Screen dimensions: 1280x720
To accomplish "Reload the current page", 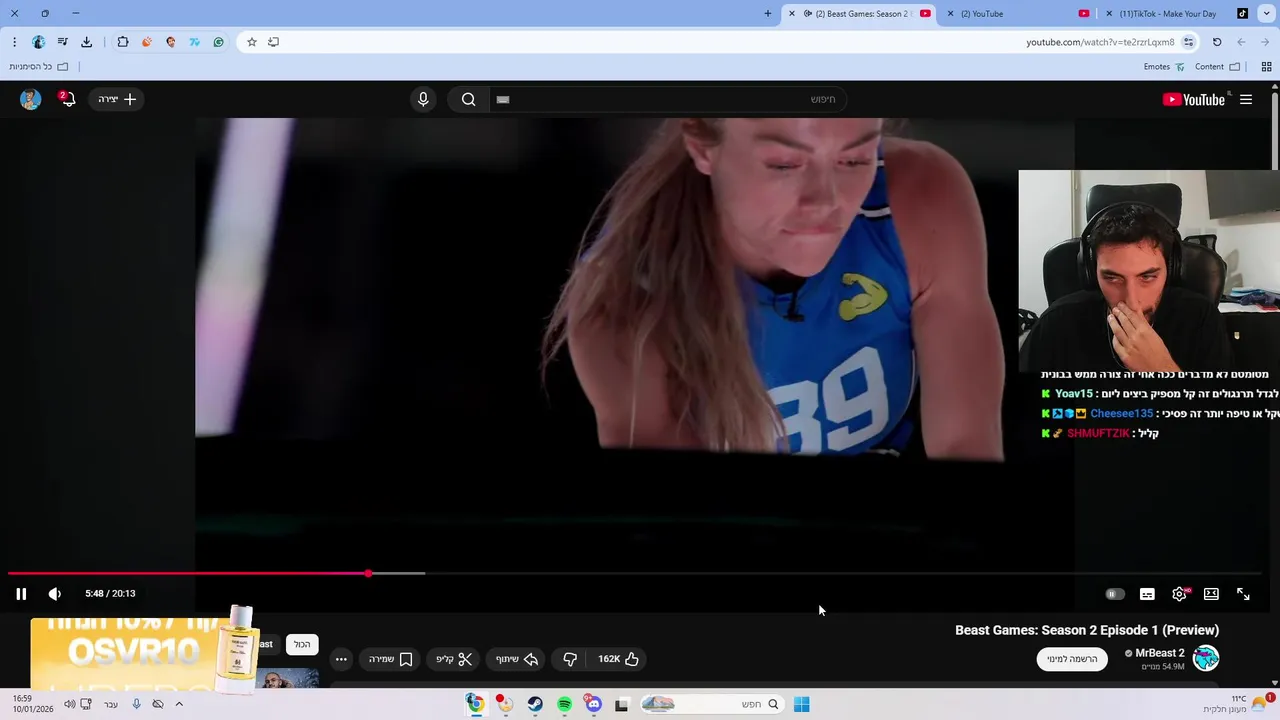I will point(1217,42).
